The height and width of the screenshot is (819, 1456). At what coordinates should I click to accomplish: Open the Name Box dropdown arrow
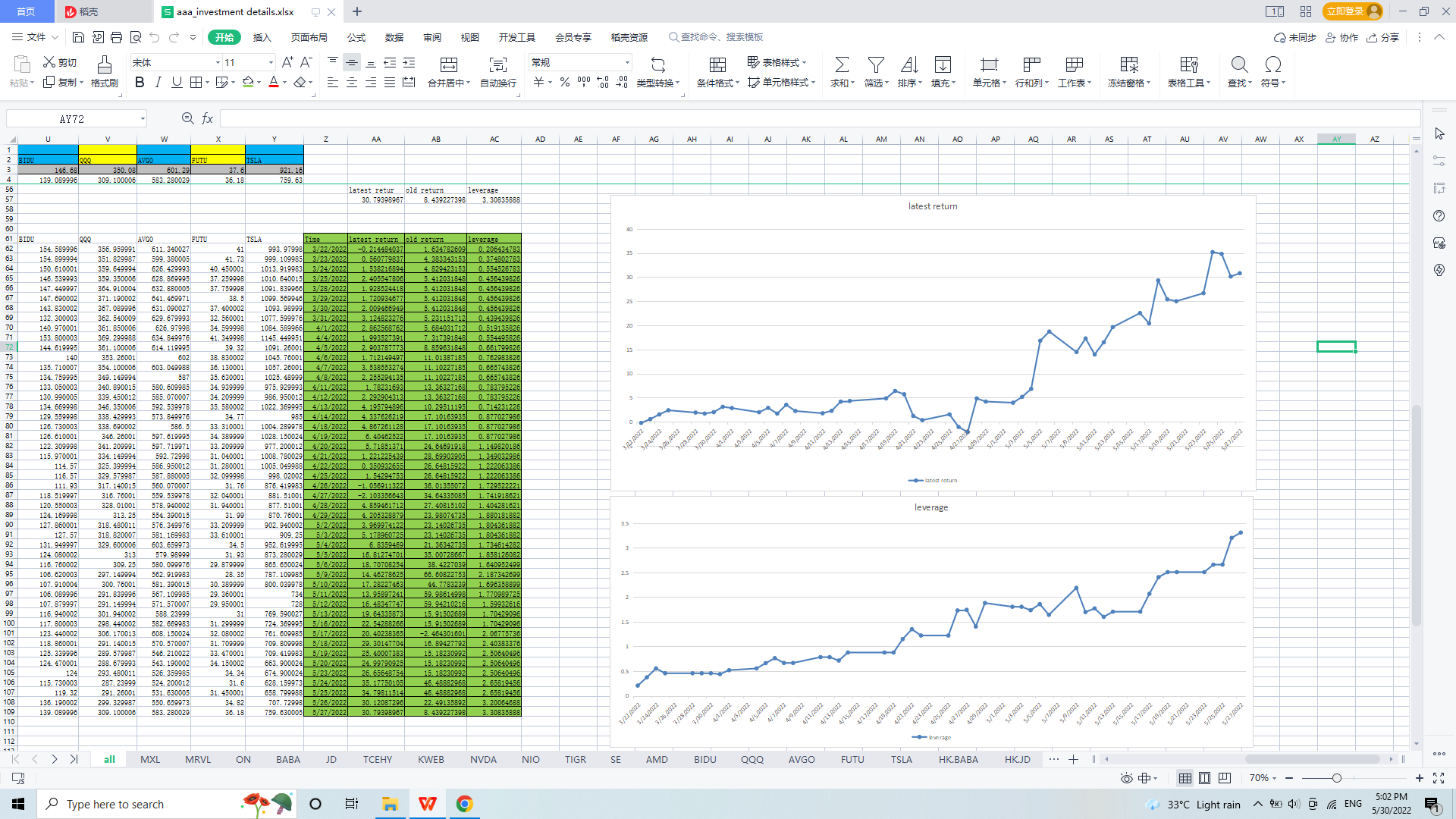142,119
